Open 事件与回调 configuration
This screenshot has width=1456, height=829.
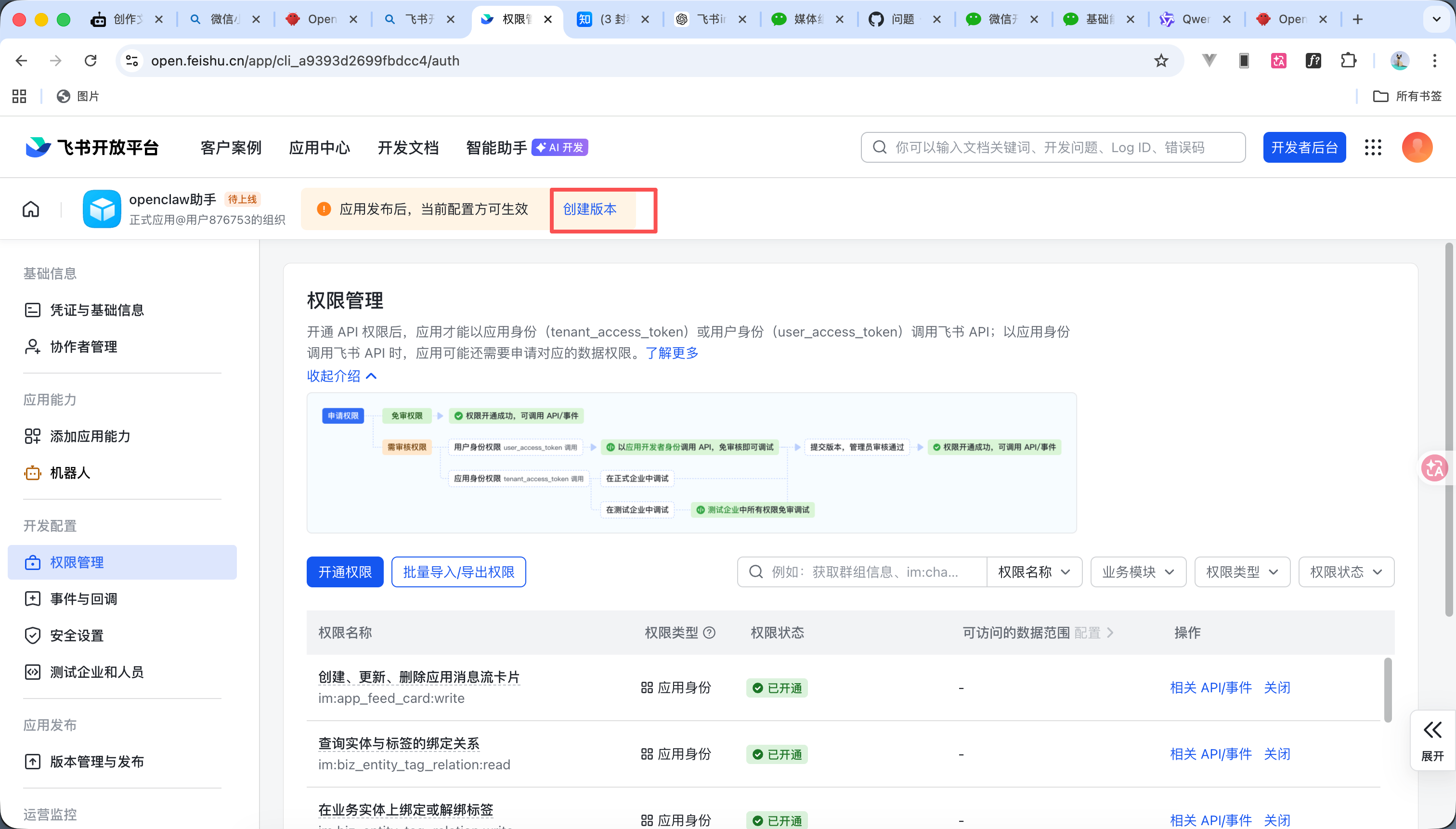click(83, 598)
